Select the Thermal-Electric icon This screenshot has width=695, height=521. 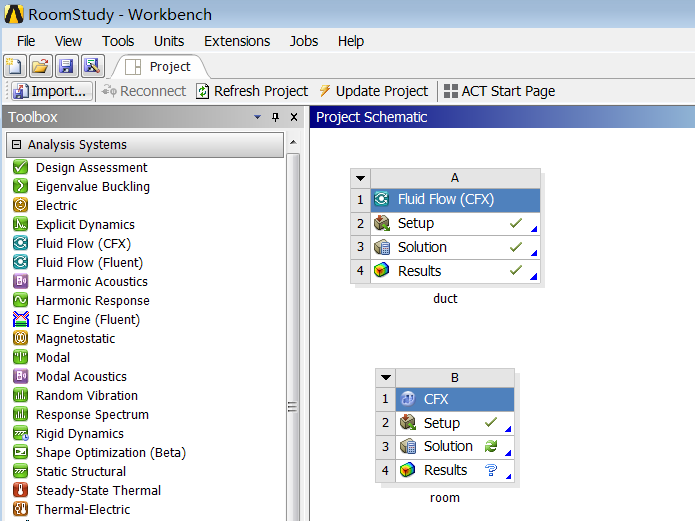tap(20, 509)
